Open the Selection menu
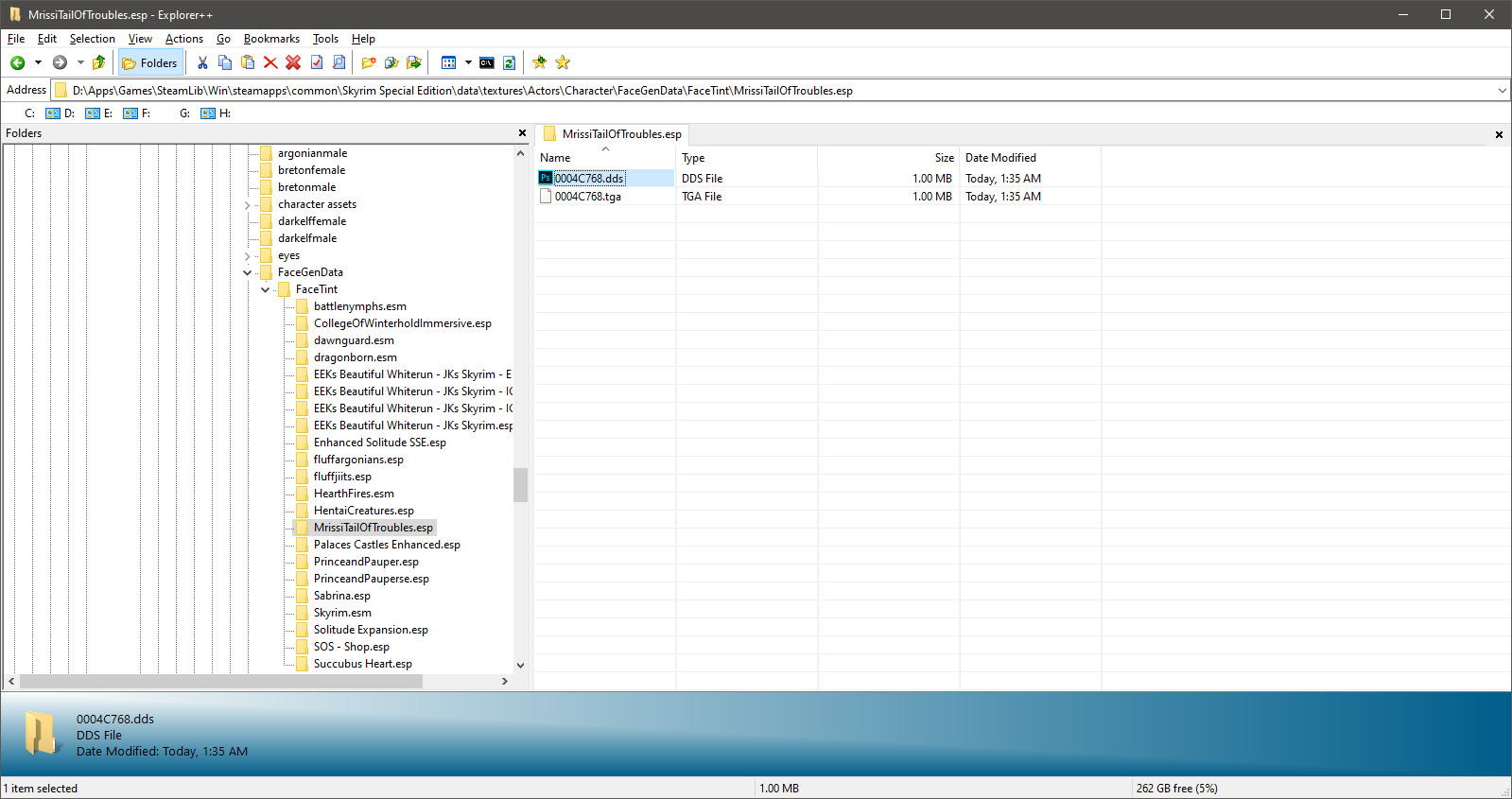This screenshot has width=1512, height=799. 93,39
